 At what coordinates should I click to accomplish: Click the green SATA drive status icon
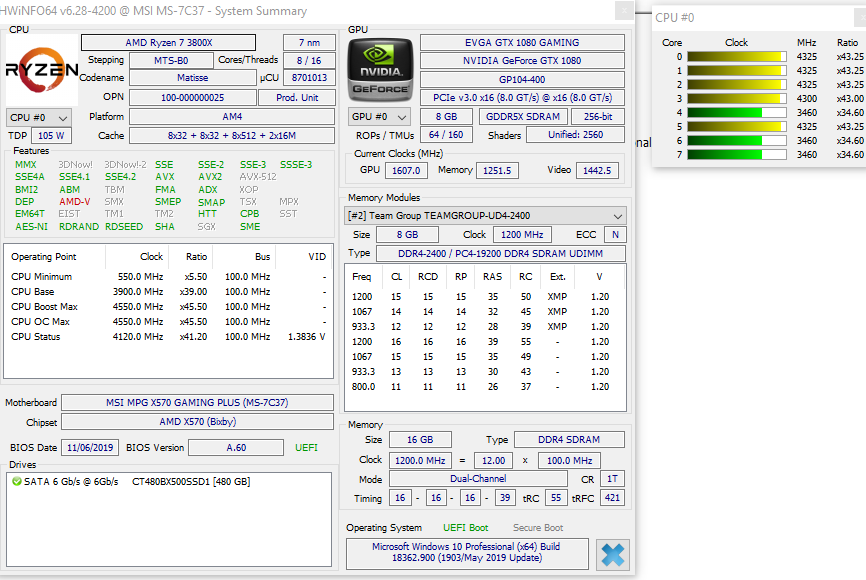[17, 482]
